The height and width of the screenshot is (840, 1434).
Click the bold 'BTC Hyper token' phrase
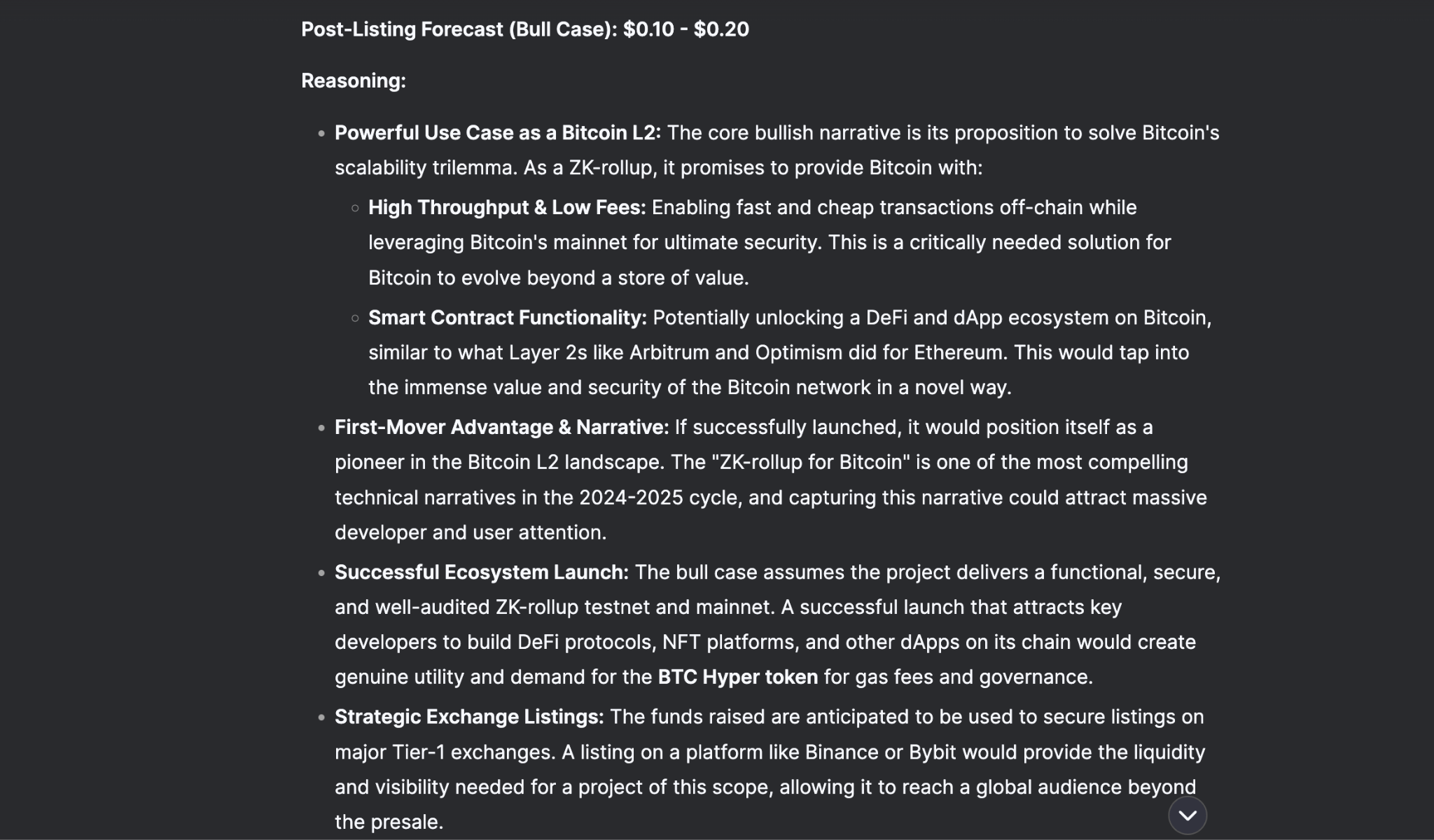(738, 678)
